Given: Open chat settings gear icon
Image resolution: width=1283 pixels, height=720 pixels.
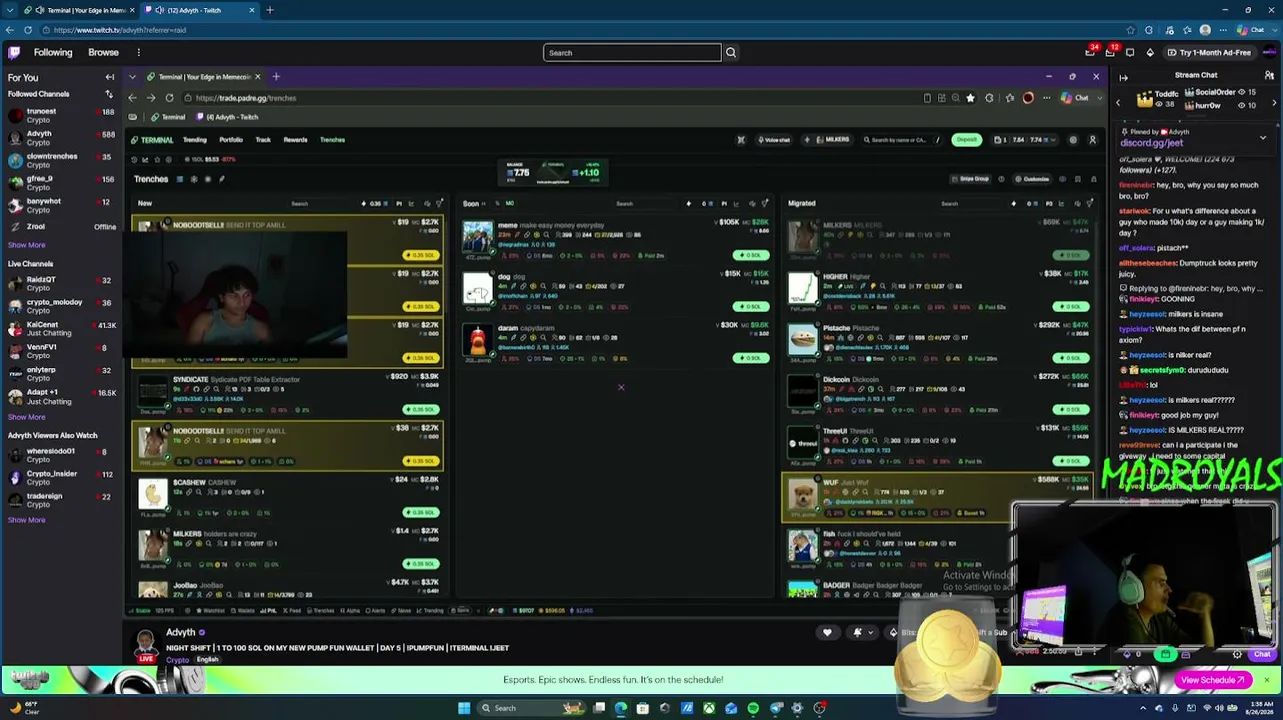Looking at the screenshot, I should point(1237,654).
